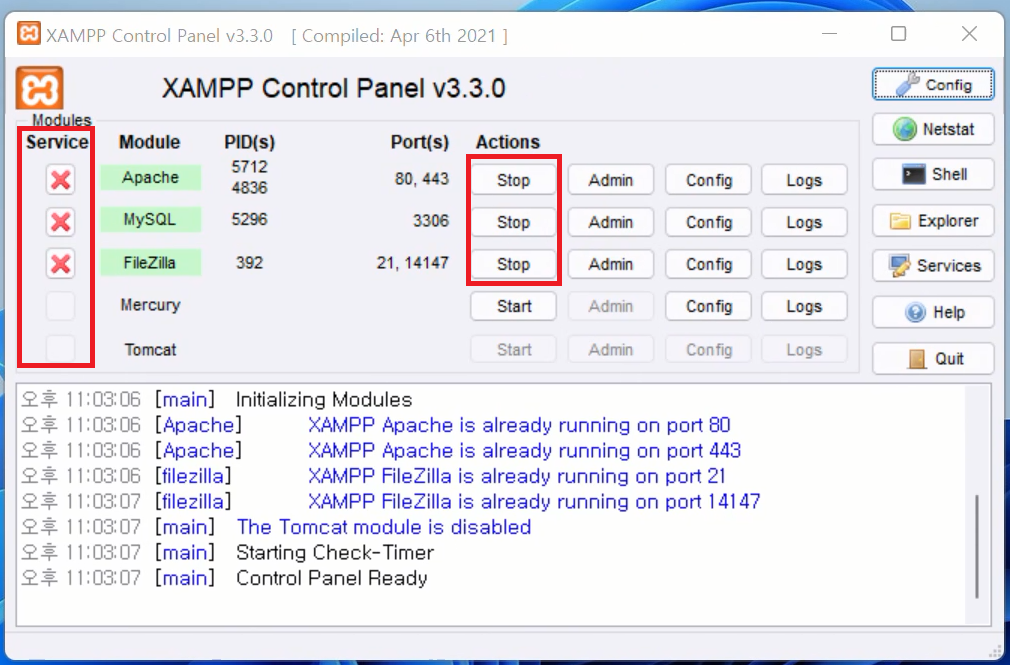The width and height of the screenshot is (1010, 665).
Task: Click MySQL port 3306
Action: click(431, 221)
